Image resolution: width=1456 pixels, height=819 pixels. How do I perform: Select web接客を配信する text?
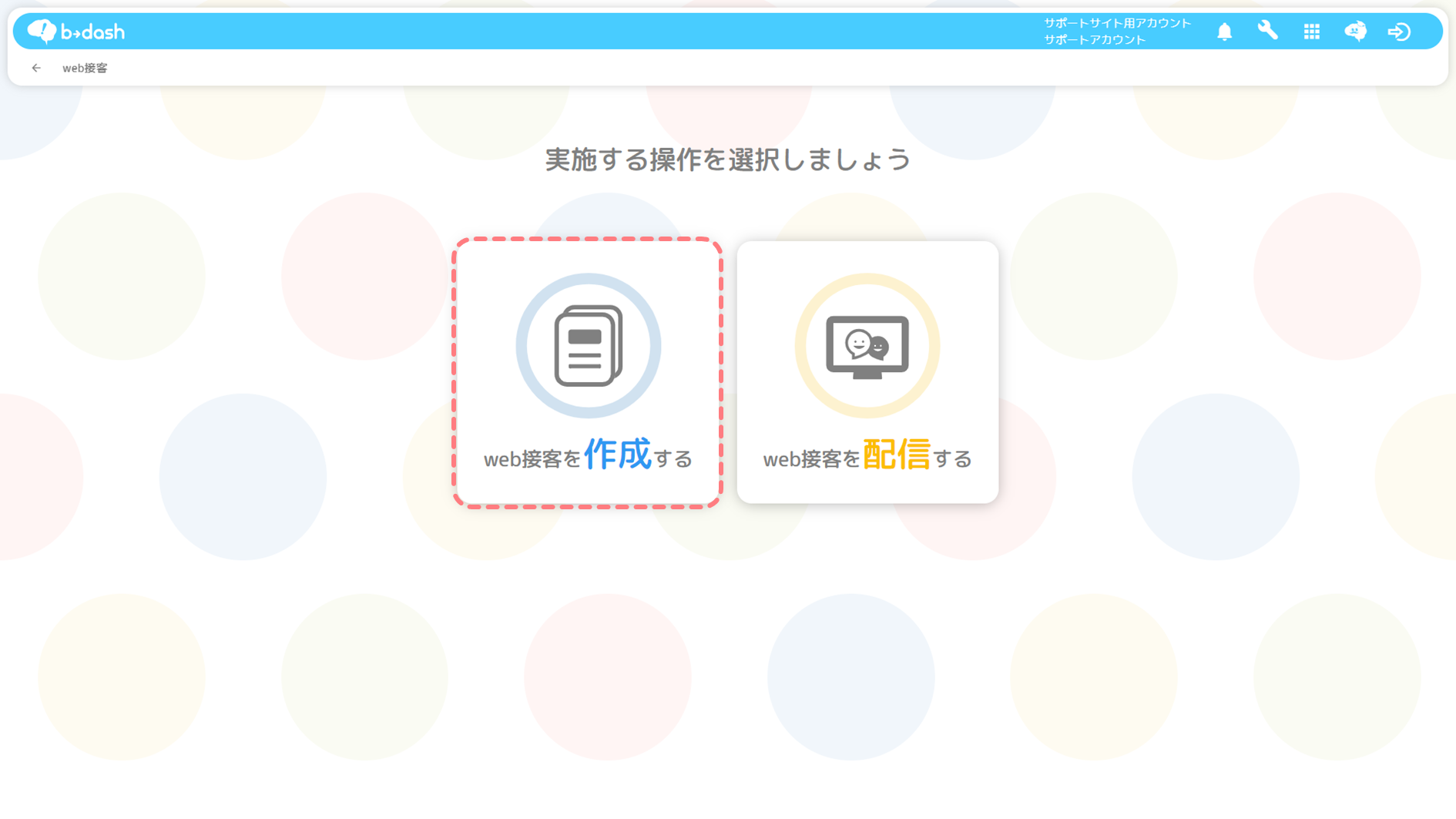[x=867, y=455]
